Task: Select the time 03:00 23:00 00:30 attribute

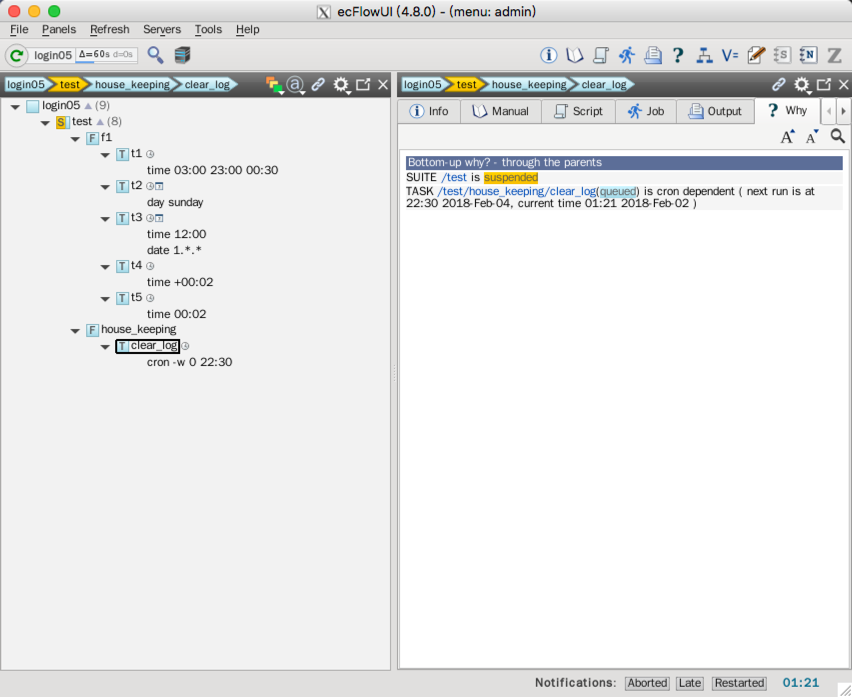Action: pyautogui.click(x=212, y=171)
